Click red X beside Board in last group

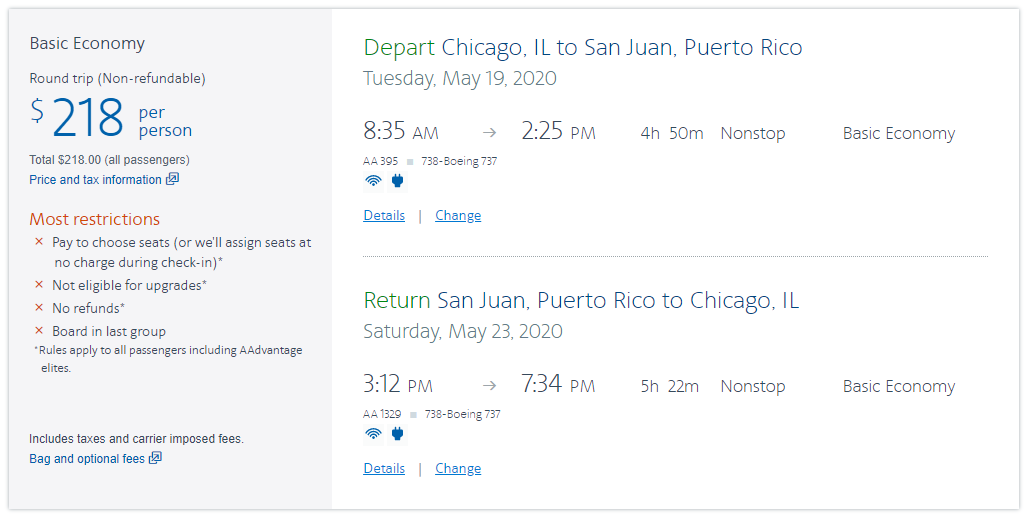click(39, 331)
